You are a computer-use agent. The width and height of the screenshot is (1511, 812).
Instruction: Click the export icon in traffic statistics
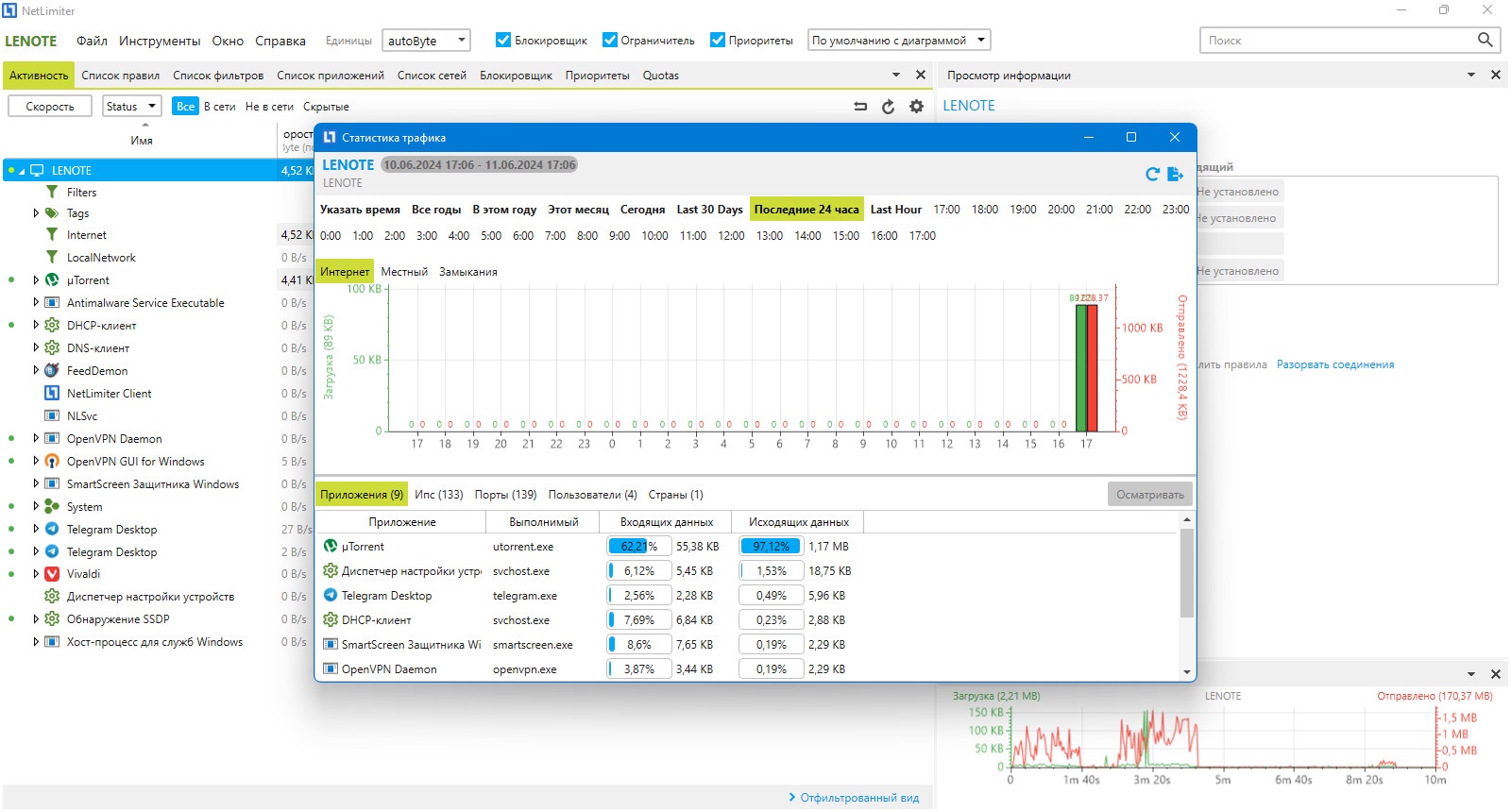(x=1176, y=174)
